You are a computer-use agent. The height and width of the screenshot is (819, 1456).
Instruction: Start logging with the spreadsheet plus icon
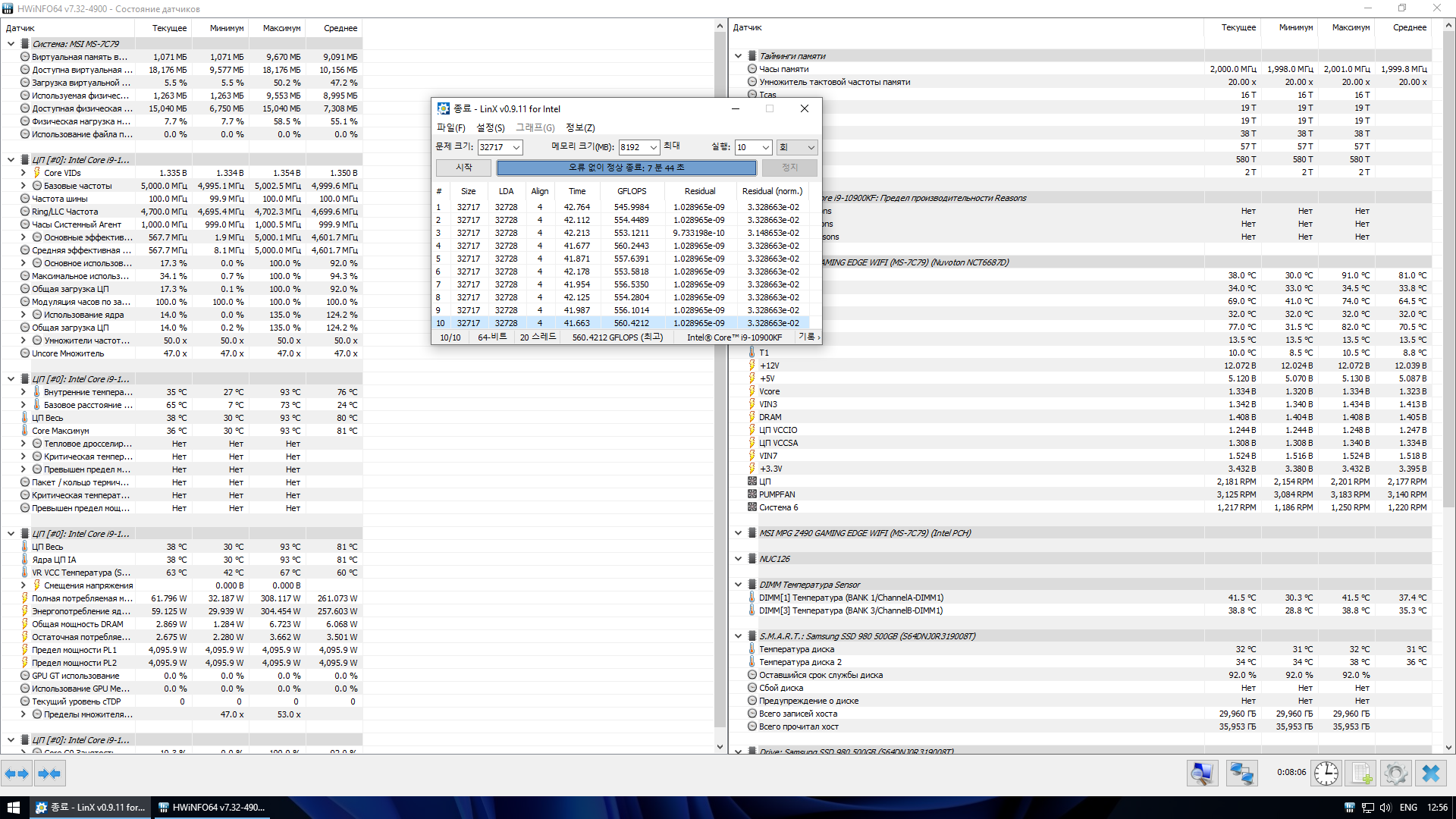1361,773
